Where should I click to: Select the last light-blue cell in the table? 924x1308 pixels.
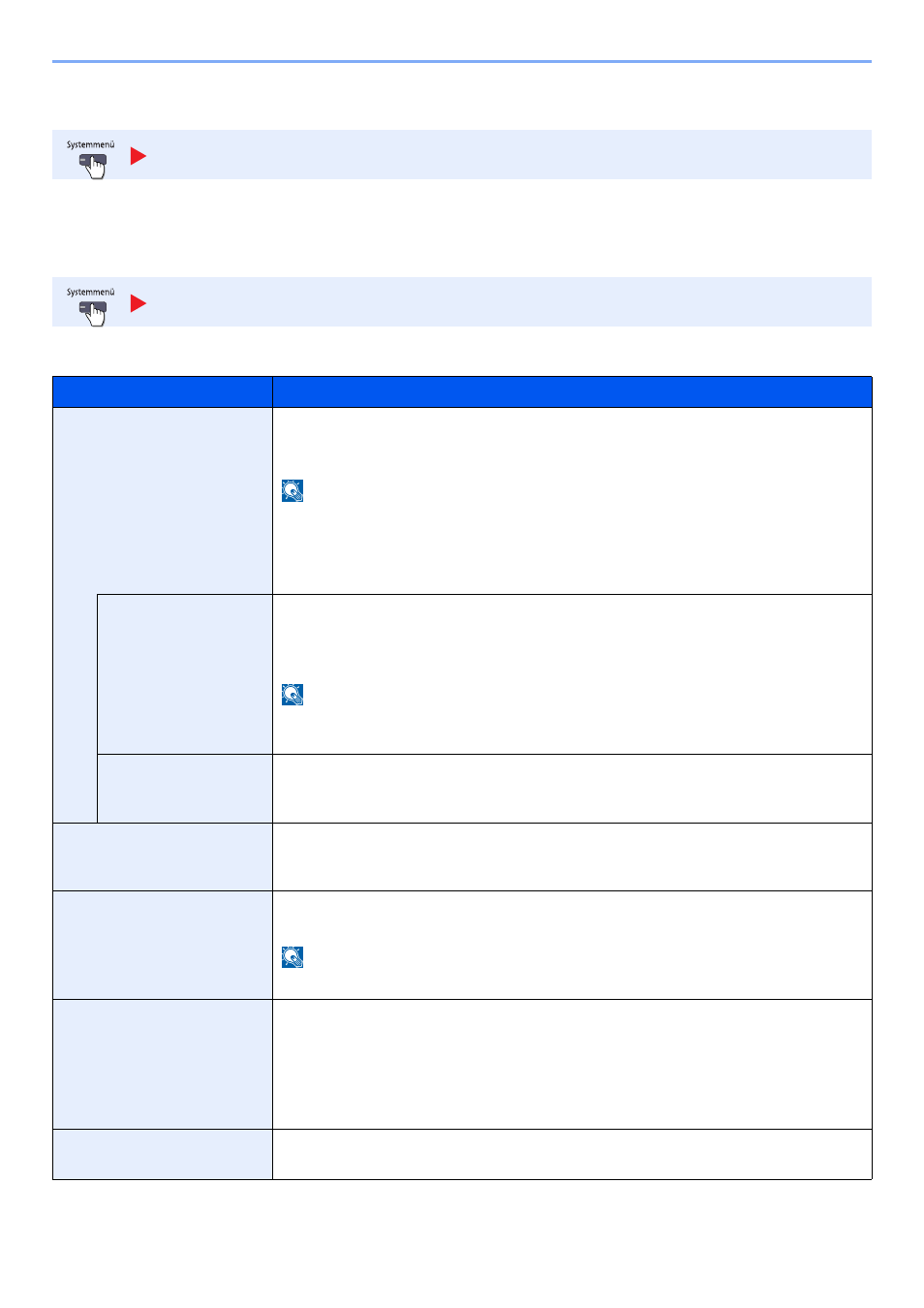[162, 1154]
